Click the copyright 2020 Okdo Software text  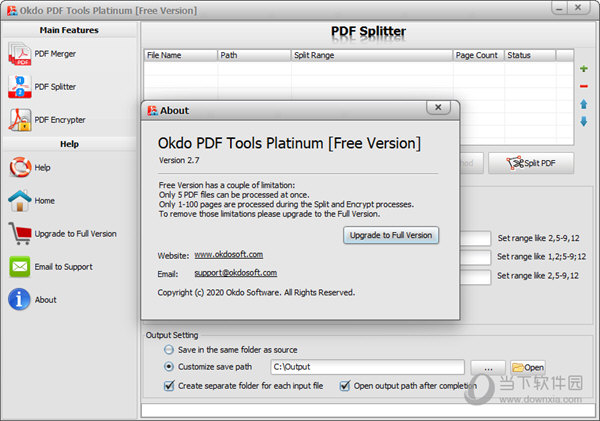tap(256, 293)
